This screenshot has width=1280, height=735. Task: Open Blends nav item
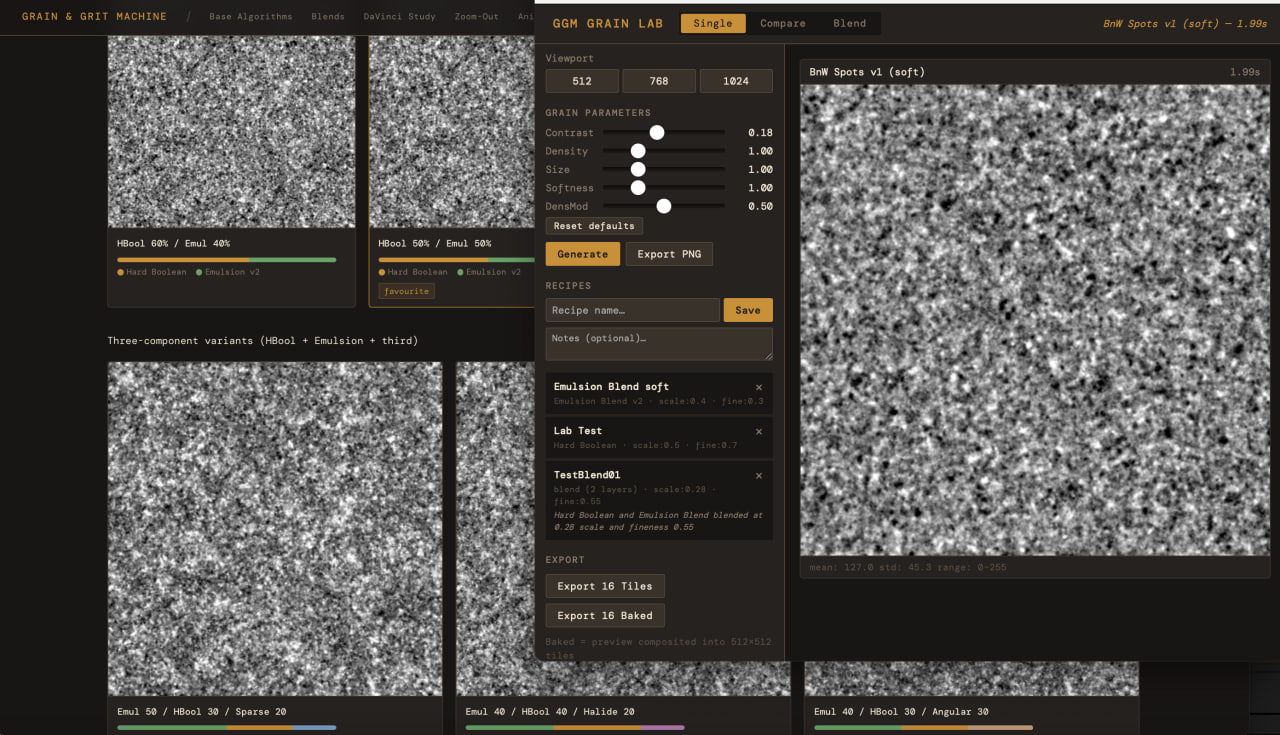click(328, 17)
